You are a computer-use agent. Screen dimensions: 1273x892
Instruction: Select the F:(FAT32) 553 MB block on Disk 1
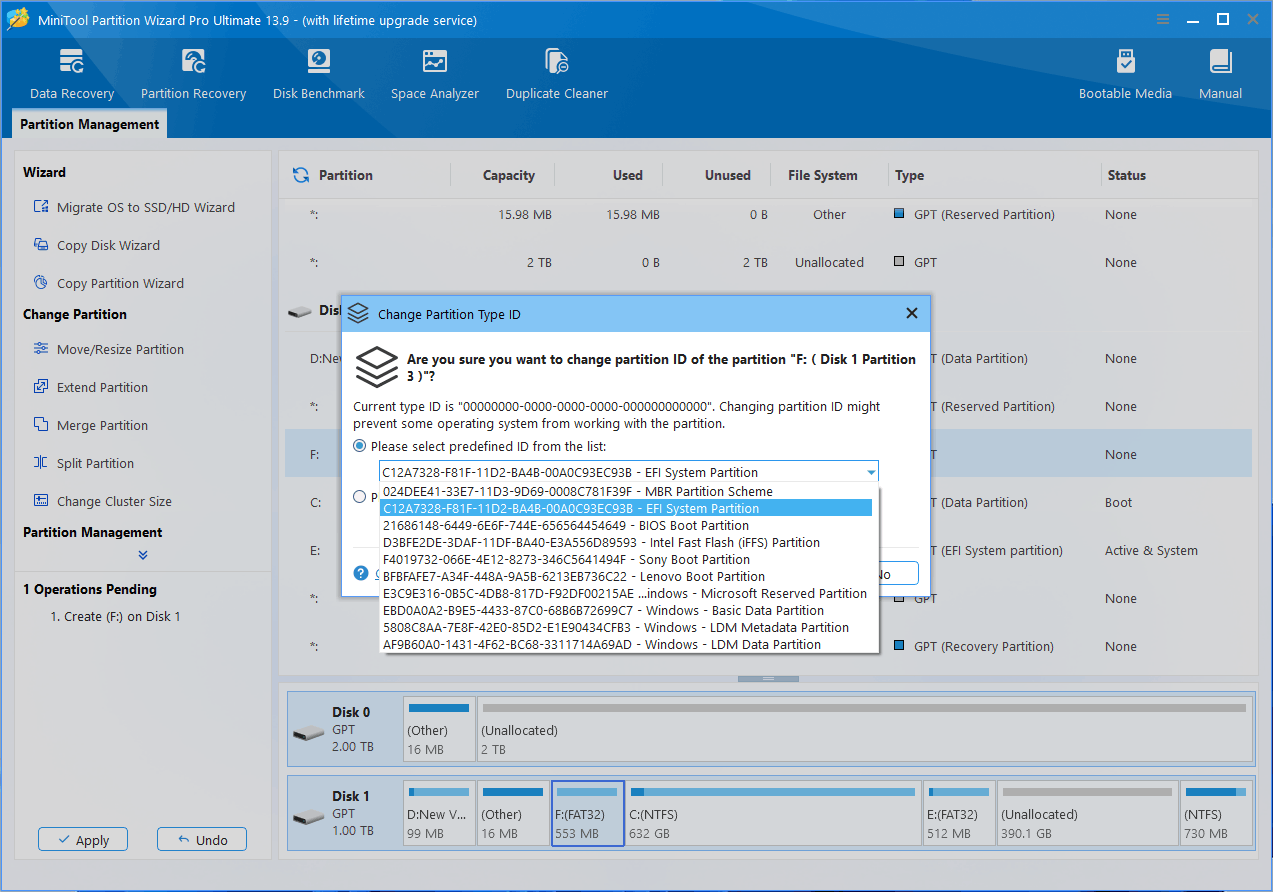pos(588,814)
